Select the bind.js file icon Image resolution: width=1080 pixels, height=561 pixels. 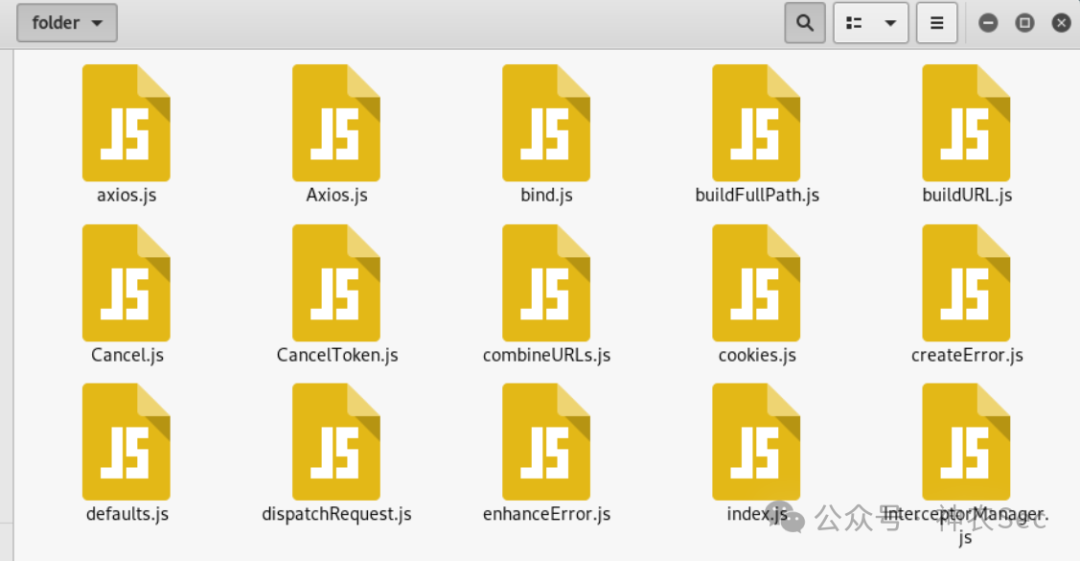[x=546, y=123]
